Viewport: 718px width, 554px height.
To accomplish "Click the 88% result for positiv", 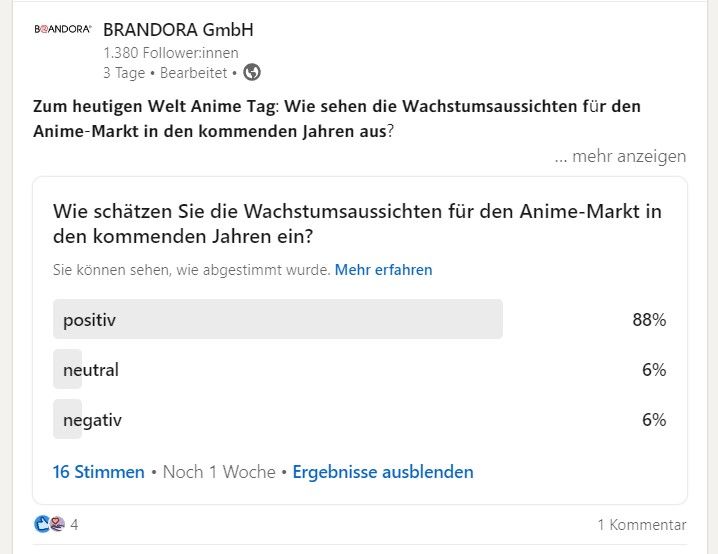I will click(649, 320).
